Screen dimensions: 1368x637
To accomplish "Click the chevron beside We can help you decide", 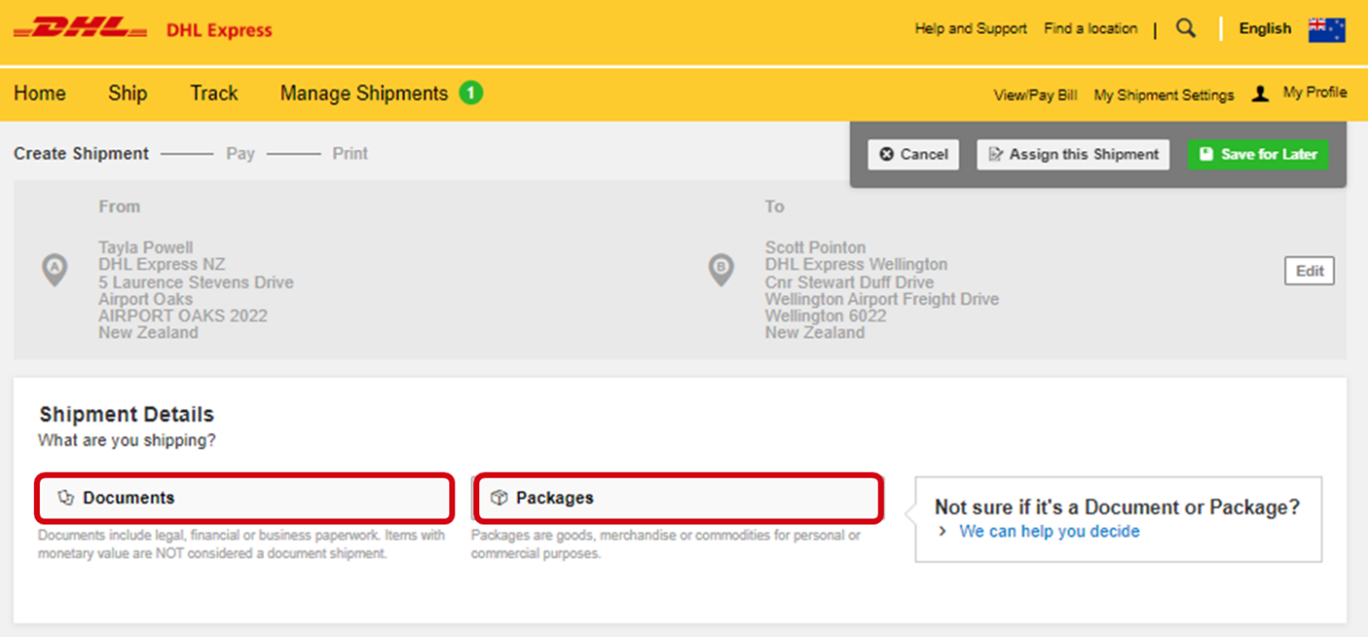I will [x=942, y=532].
